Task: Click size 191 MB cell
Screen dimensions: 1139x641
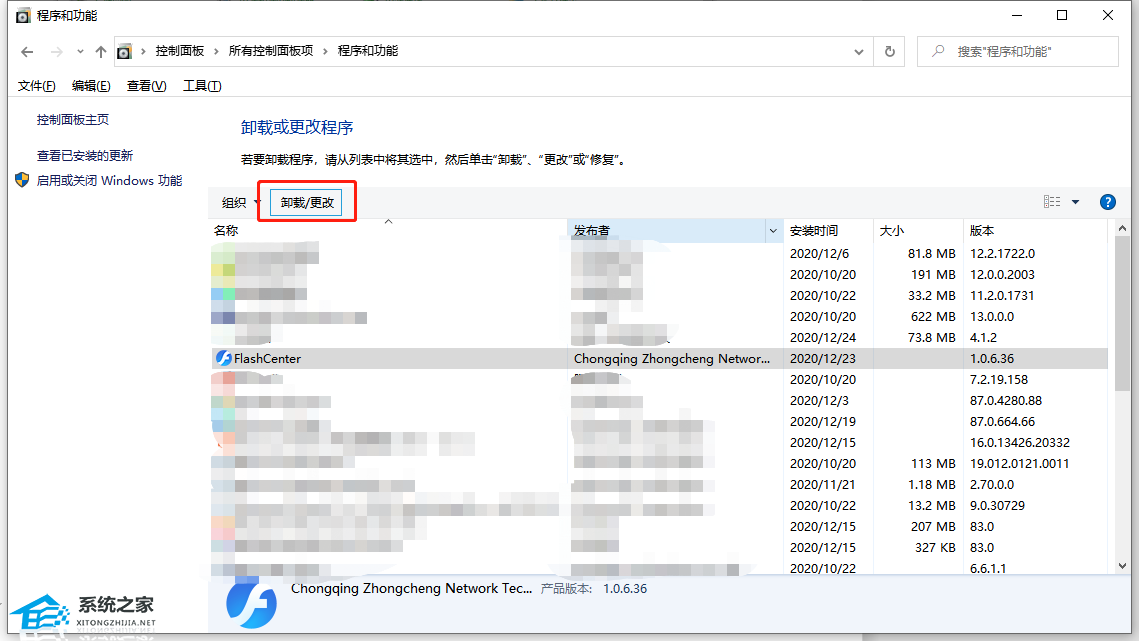Action: pyautogui.click(x=933, y=275)
